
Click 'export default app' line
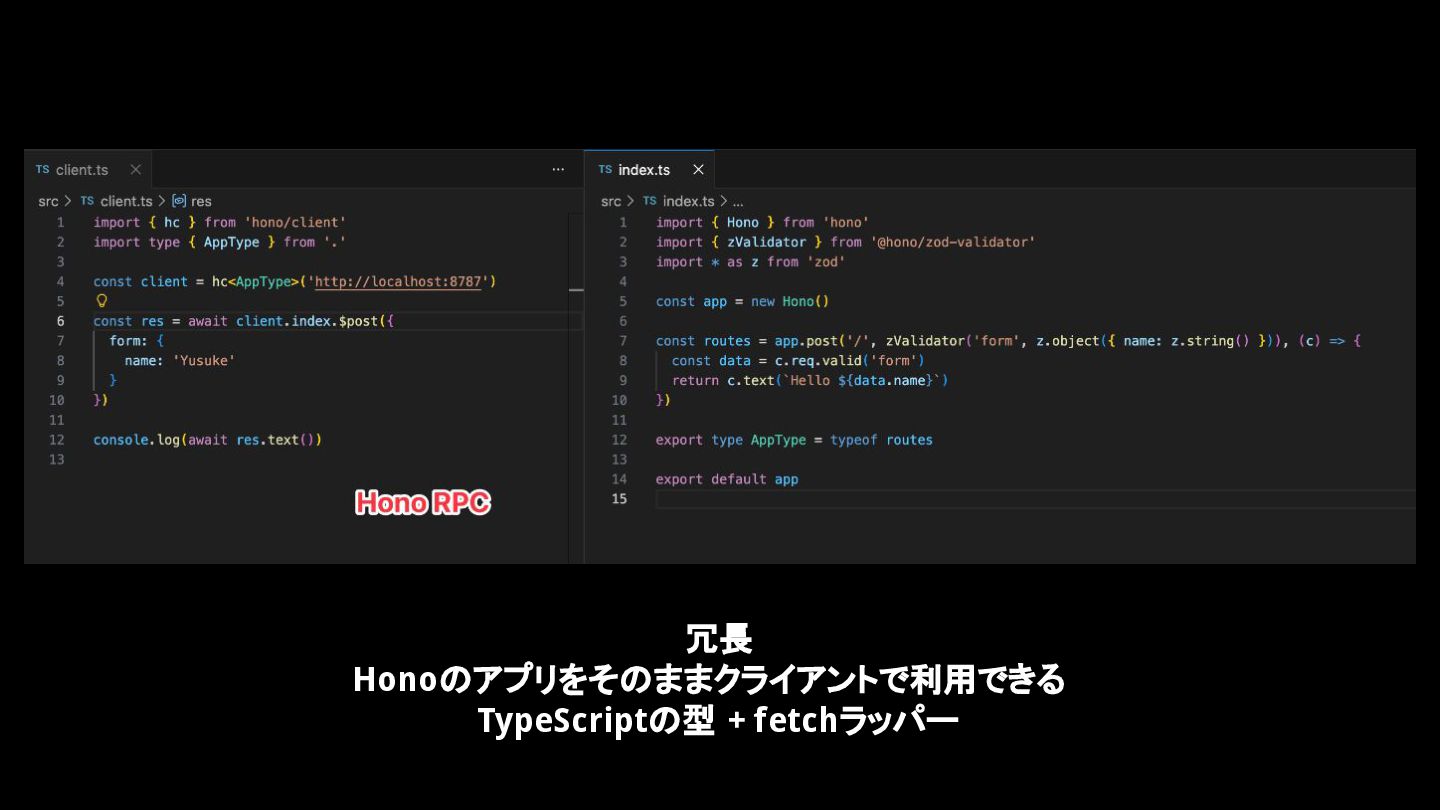[727, 479]
